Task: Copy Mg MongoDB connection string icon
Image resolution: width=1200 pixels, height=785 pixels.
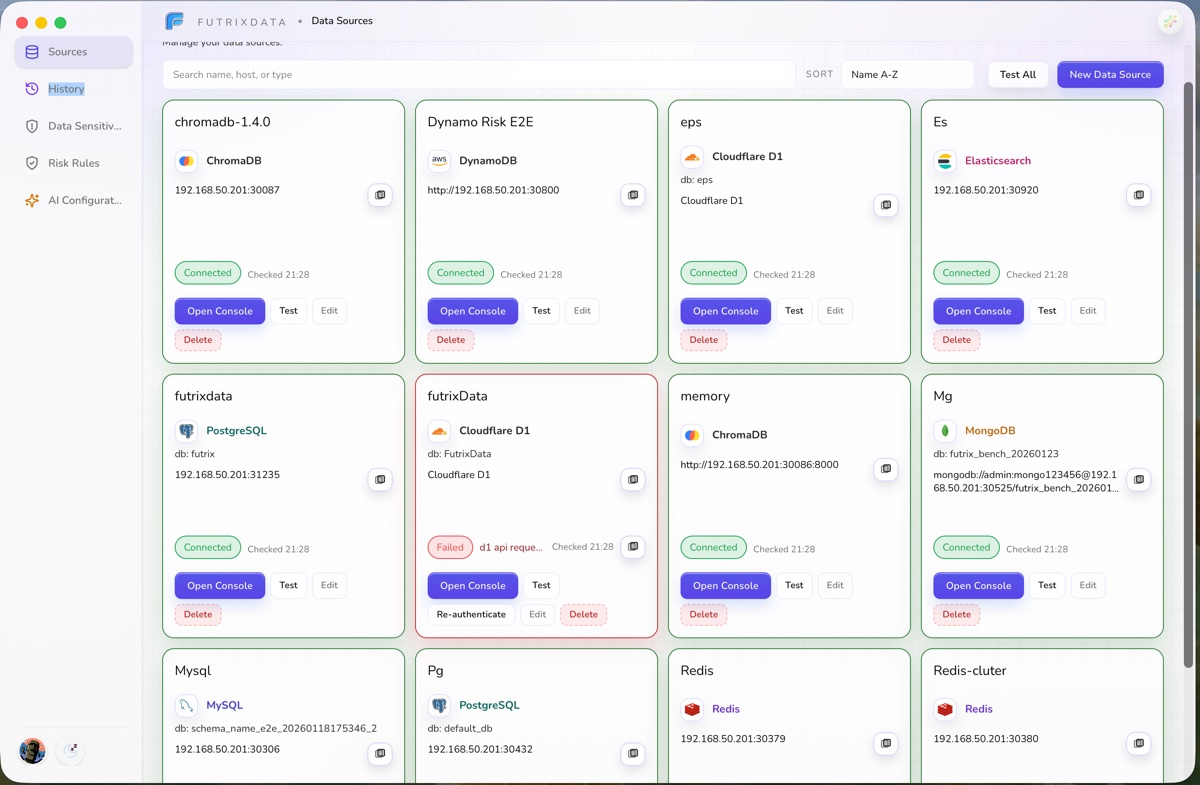Action: 1139,480
